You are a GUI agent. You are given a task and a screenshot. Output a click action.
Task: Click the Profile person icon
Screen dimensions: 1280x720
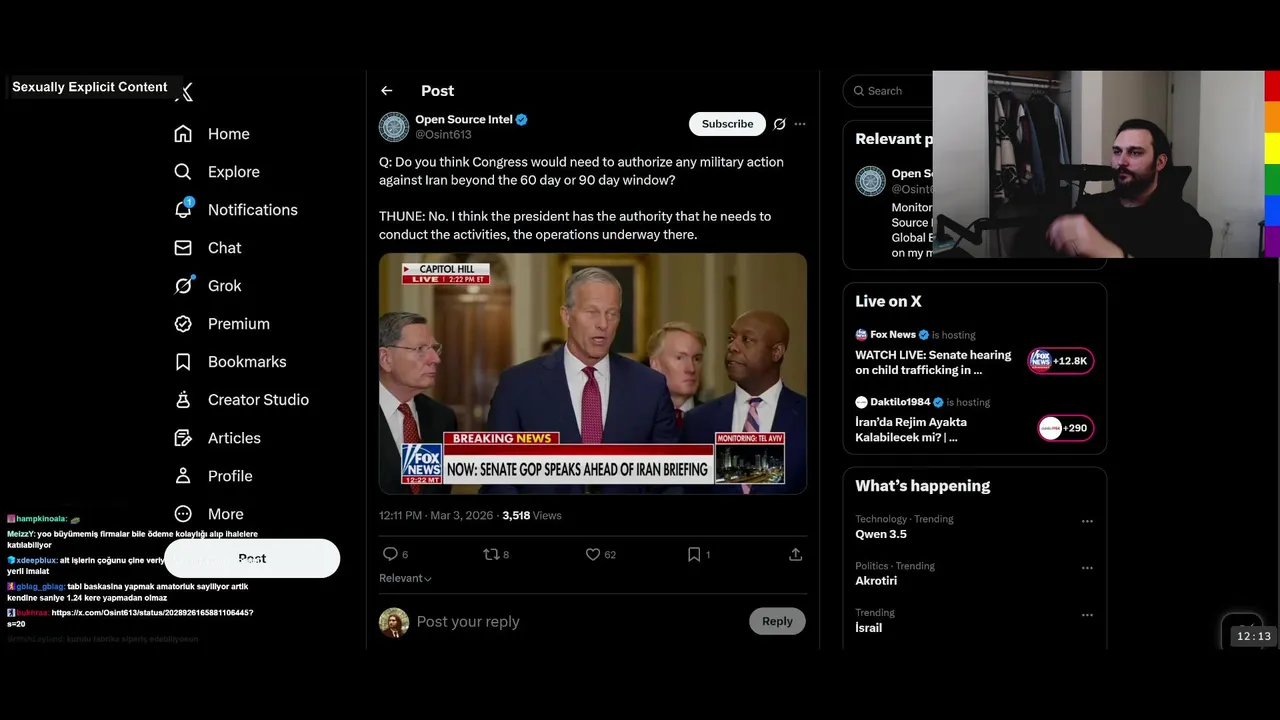coord(183,476)
